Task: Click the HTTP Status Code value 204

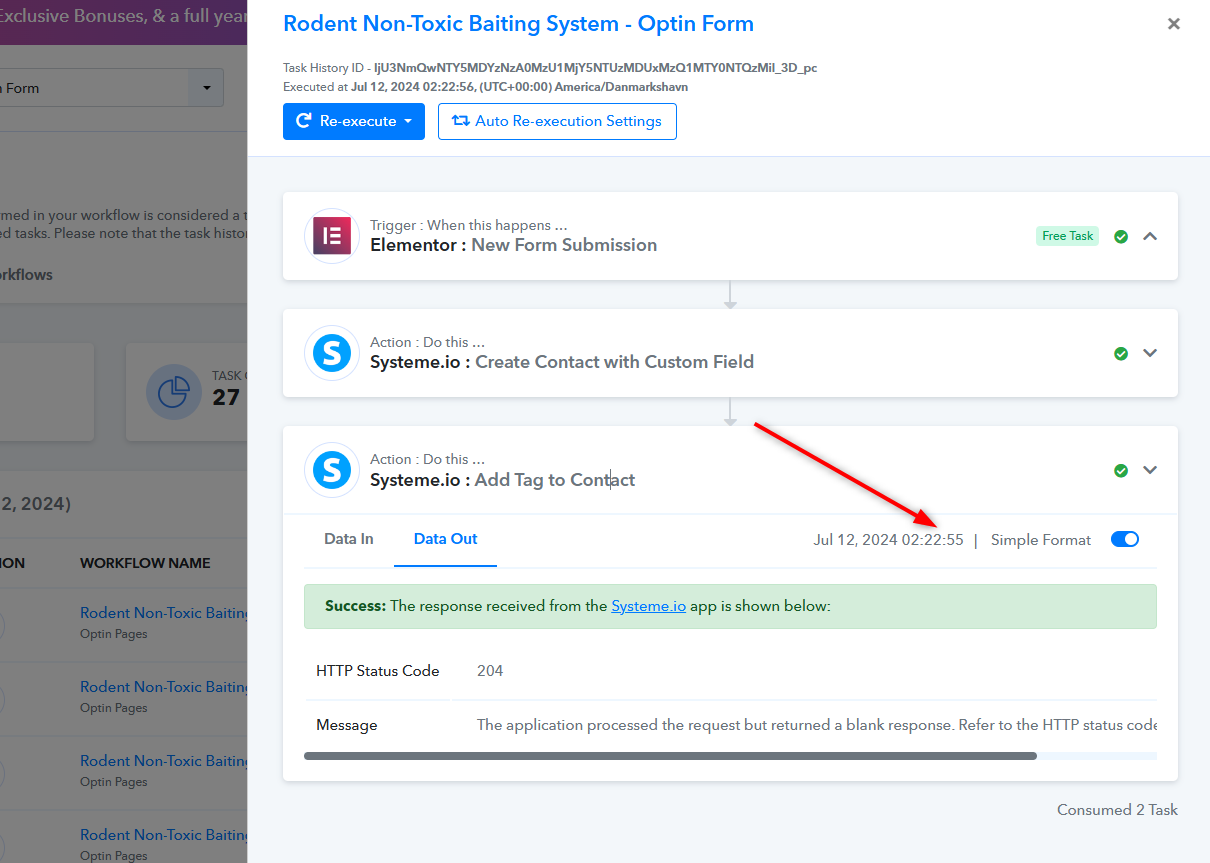Action: (x=490, y=671)
